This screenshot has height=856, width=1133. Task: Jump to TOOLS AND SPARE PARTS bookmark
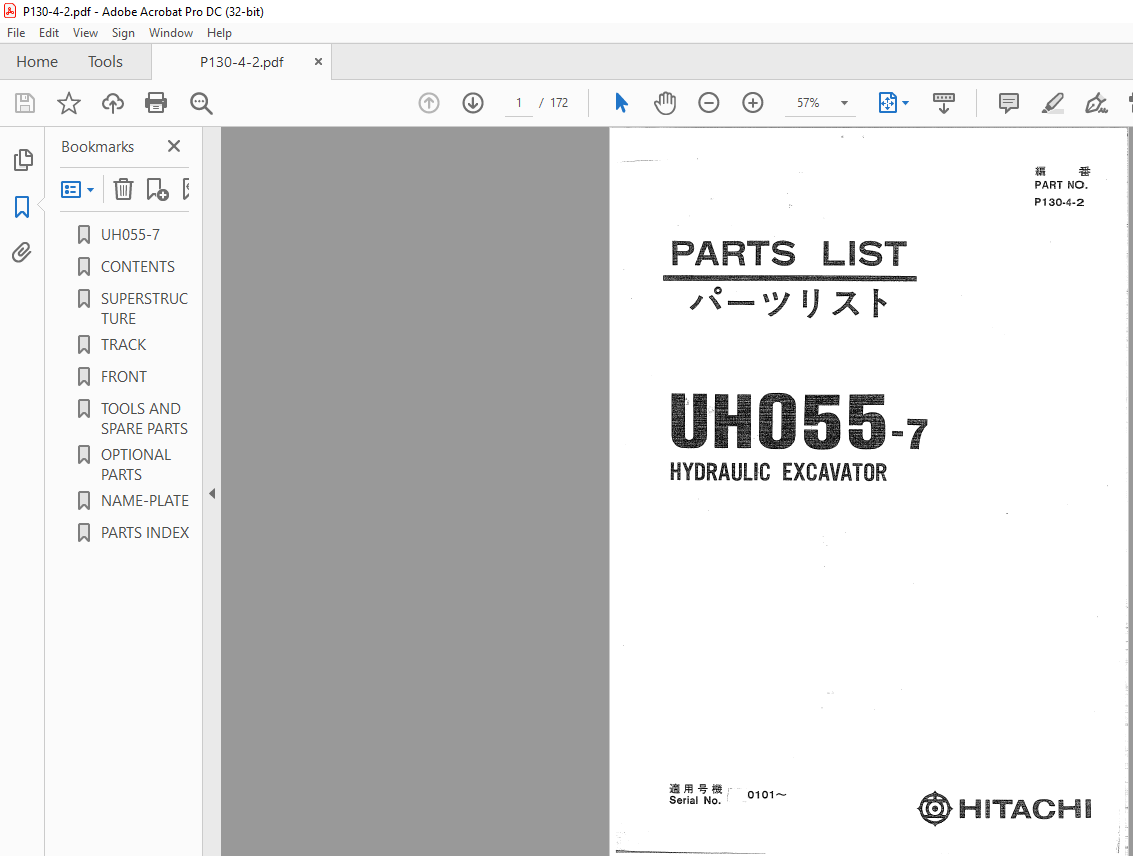point(144,418)
